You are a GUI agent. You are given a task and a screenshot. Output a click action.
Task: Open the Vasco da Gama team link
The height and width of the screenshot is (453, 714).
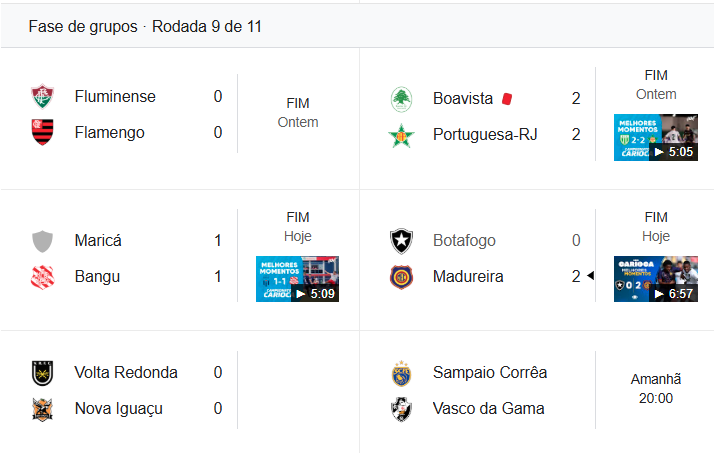click(x=488, y=408)
